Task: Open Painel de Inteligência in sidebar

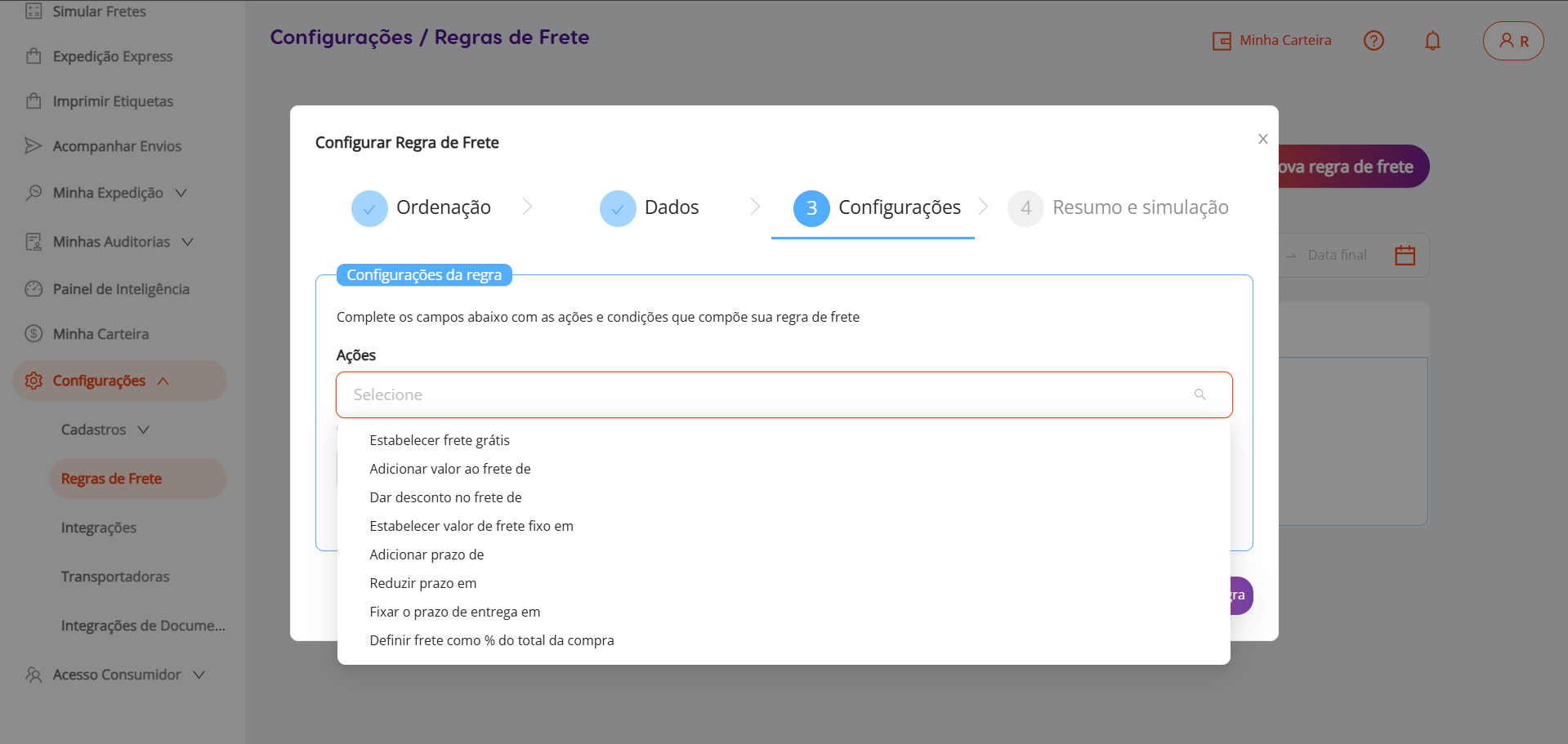Action: tap(121, 289)
